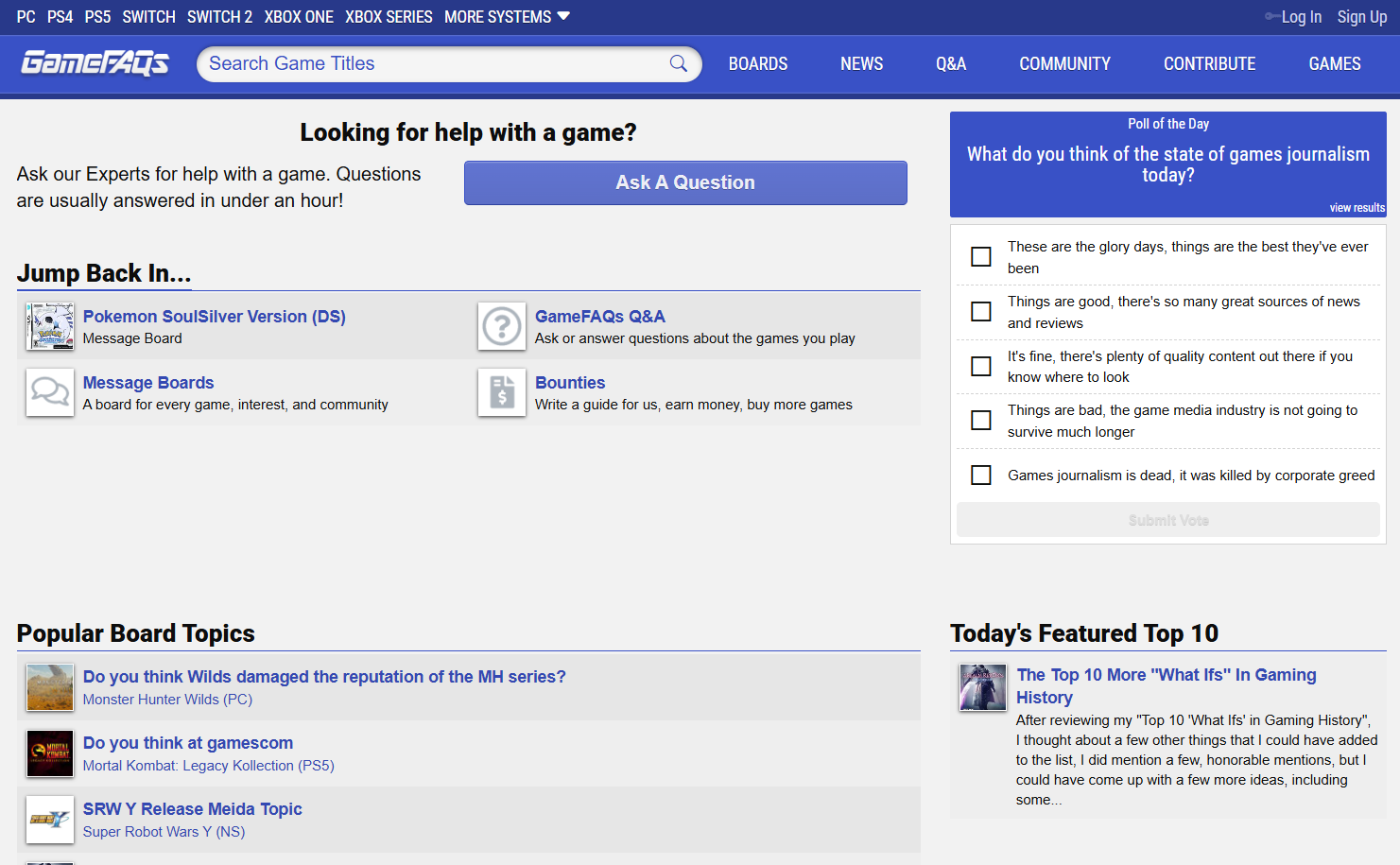Select the PS4 system link
This screenshot has height=865, width=1400.
point(60,17)
